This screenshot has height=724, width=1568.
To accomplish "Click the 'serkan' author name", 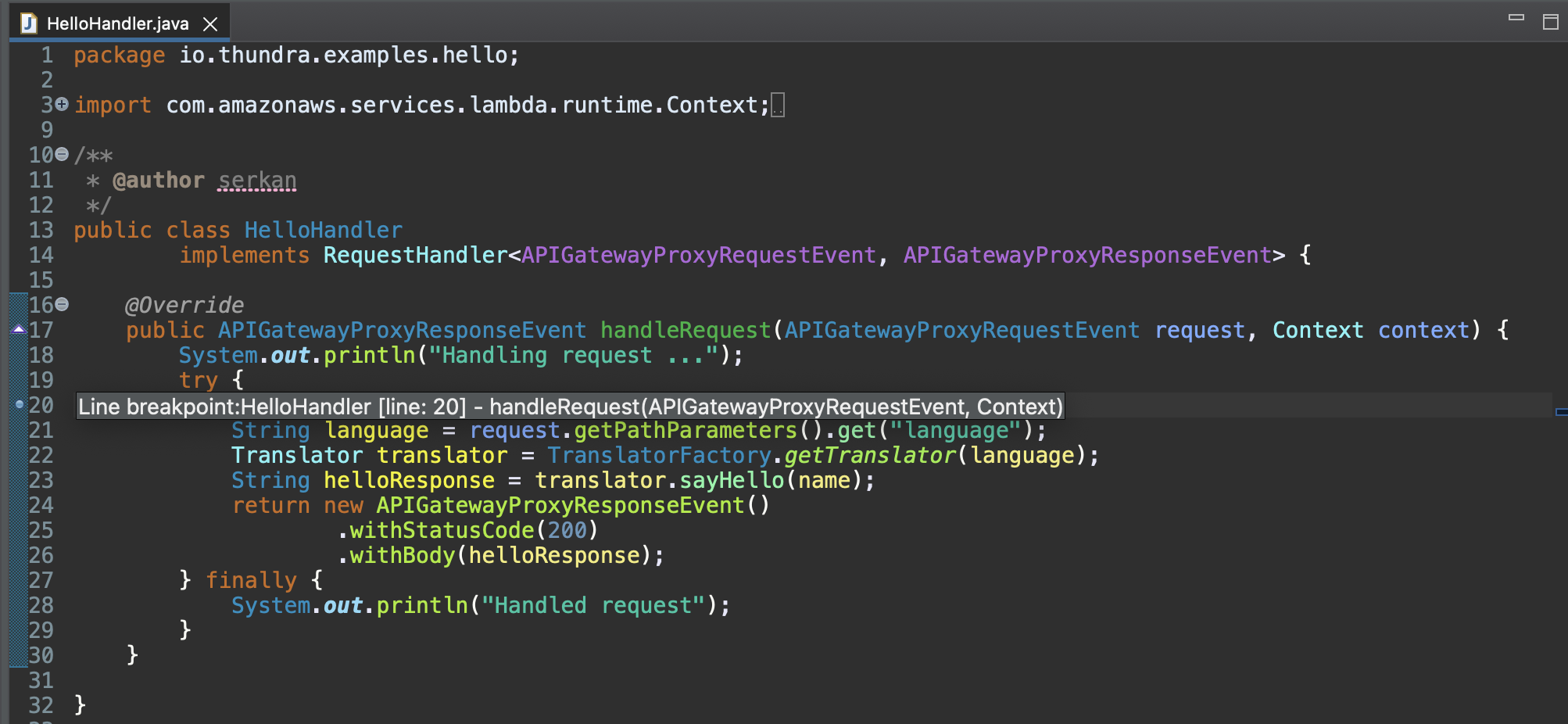I will (x=257, y=181).
